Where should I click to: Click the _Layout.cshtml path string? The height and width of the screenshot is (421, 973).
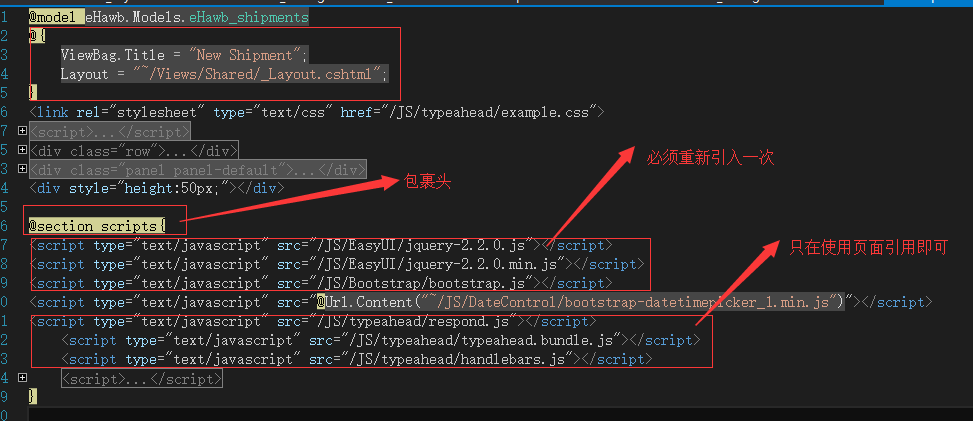click(258, 75)
